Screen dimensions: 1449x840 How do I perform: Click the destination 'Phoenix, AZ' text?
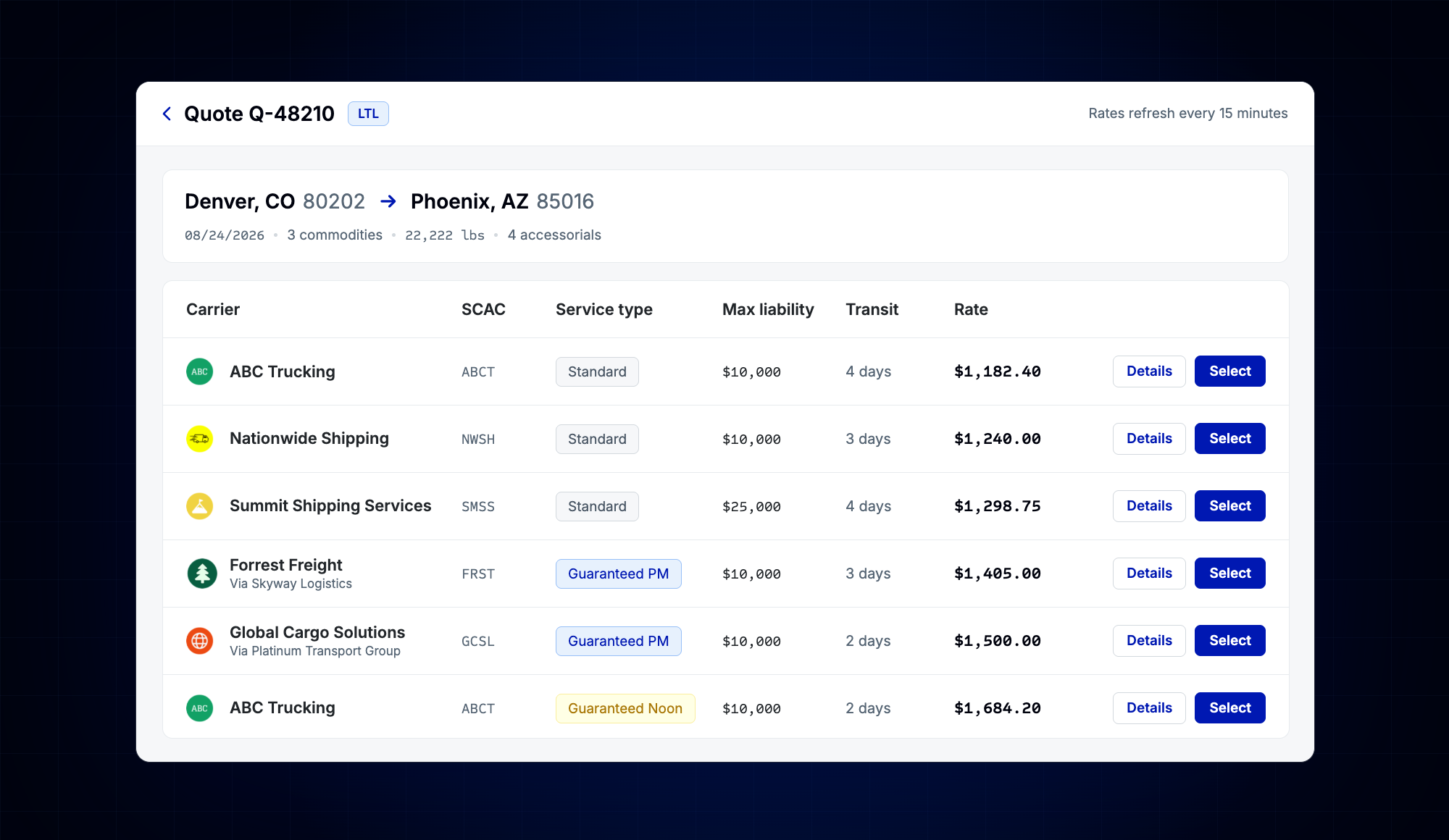[469, 201]
